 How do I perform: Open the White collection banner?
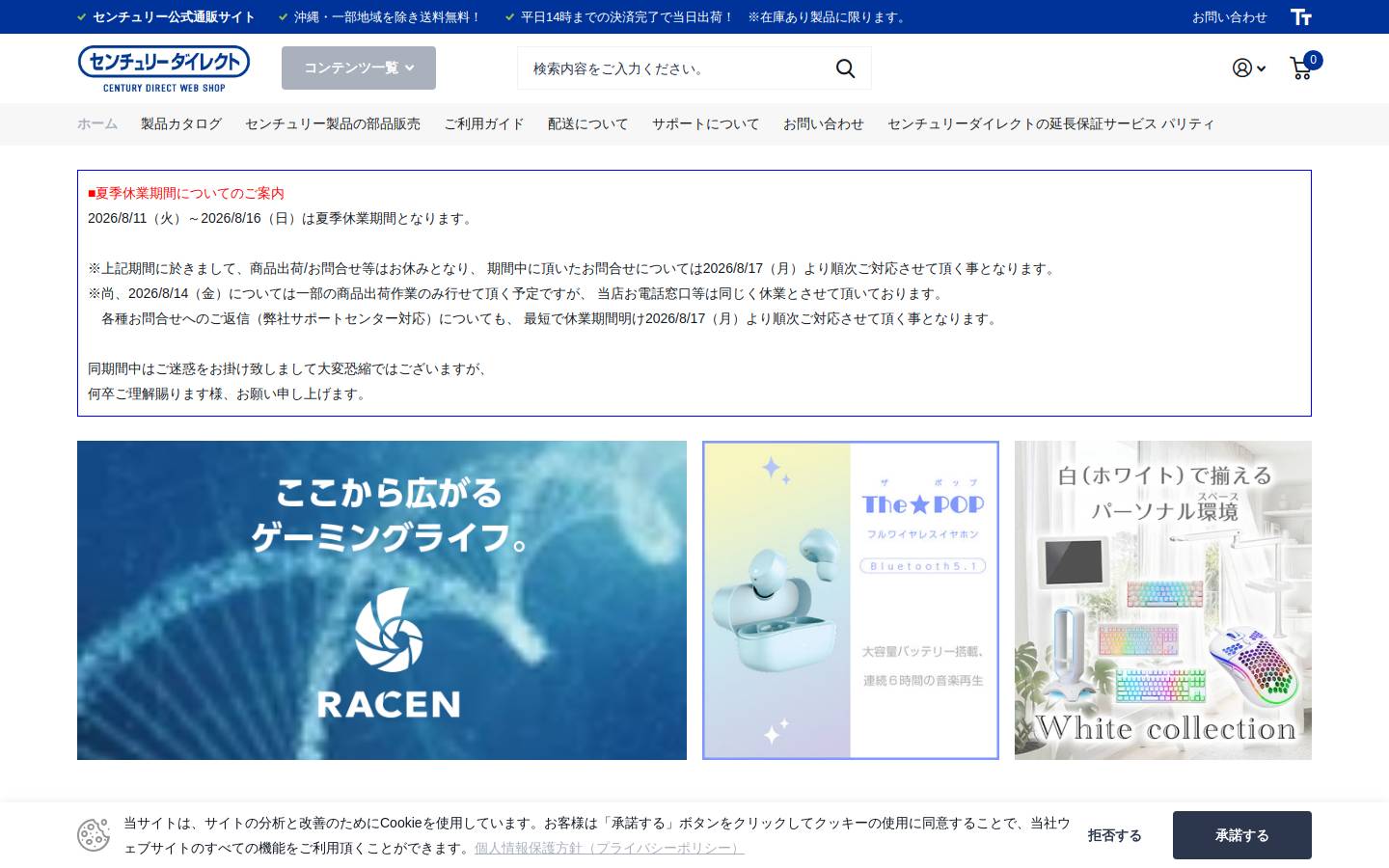(x=1163, y=600)
